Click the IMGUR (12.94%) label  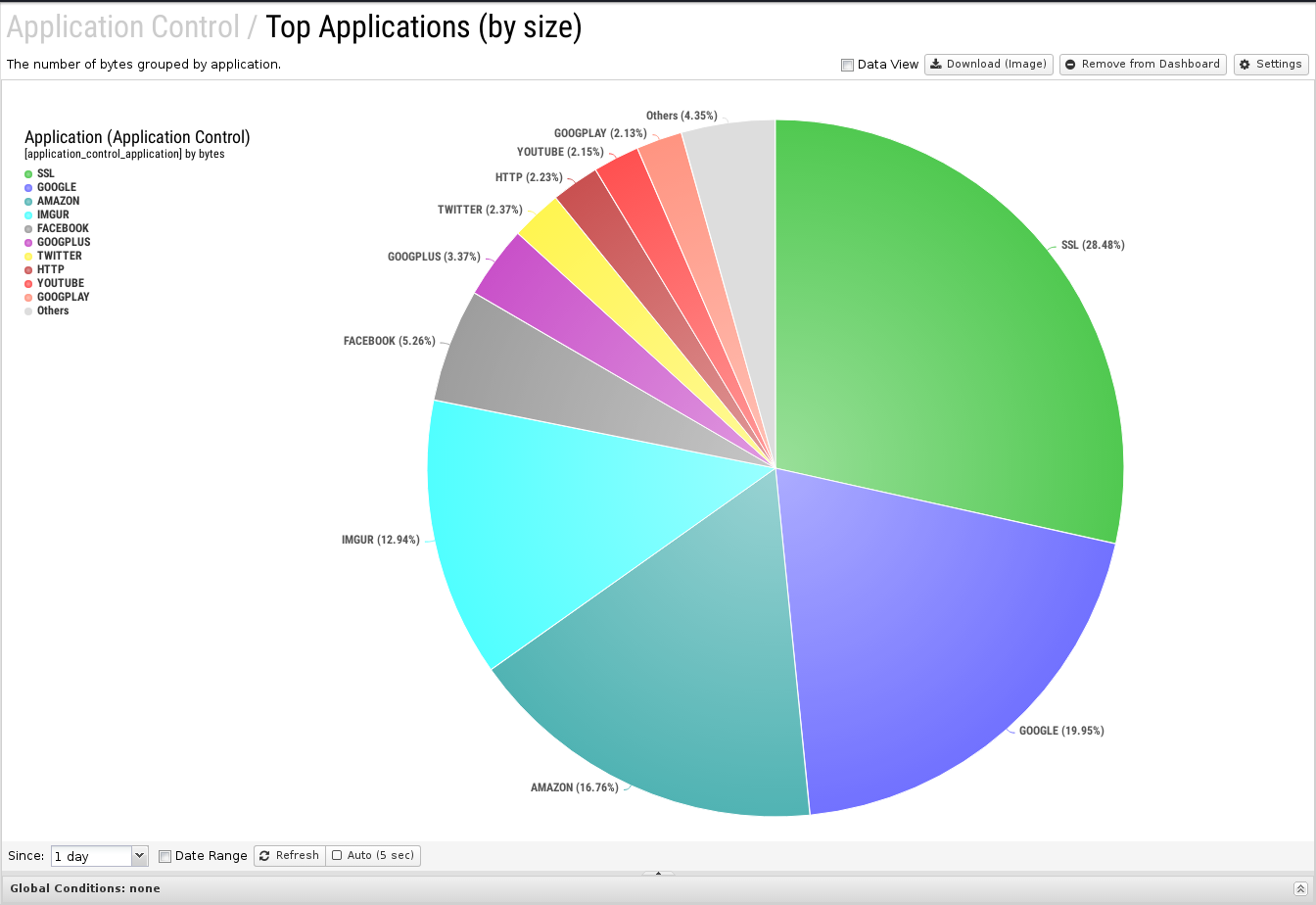381,540
